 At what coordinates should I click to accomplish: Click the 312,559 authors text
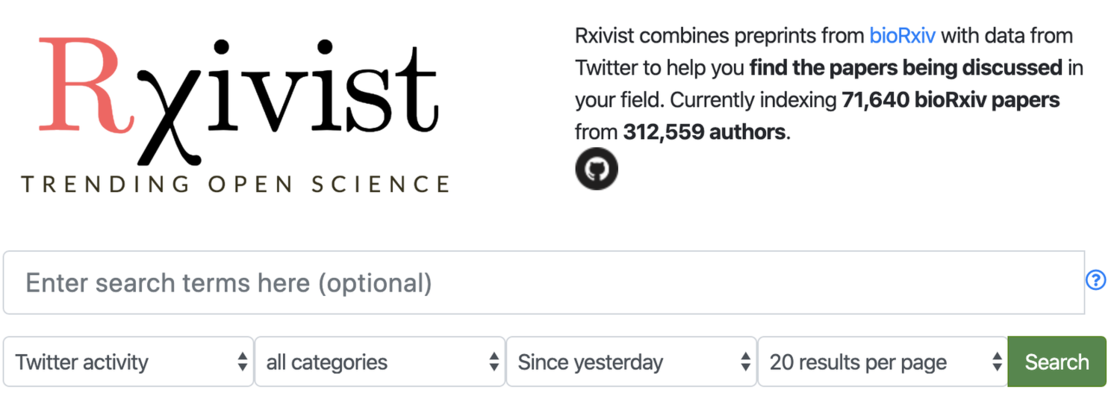(704, 133)
